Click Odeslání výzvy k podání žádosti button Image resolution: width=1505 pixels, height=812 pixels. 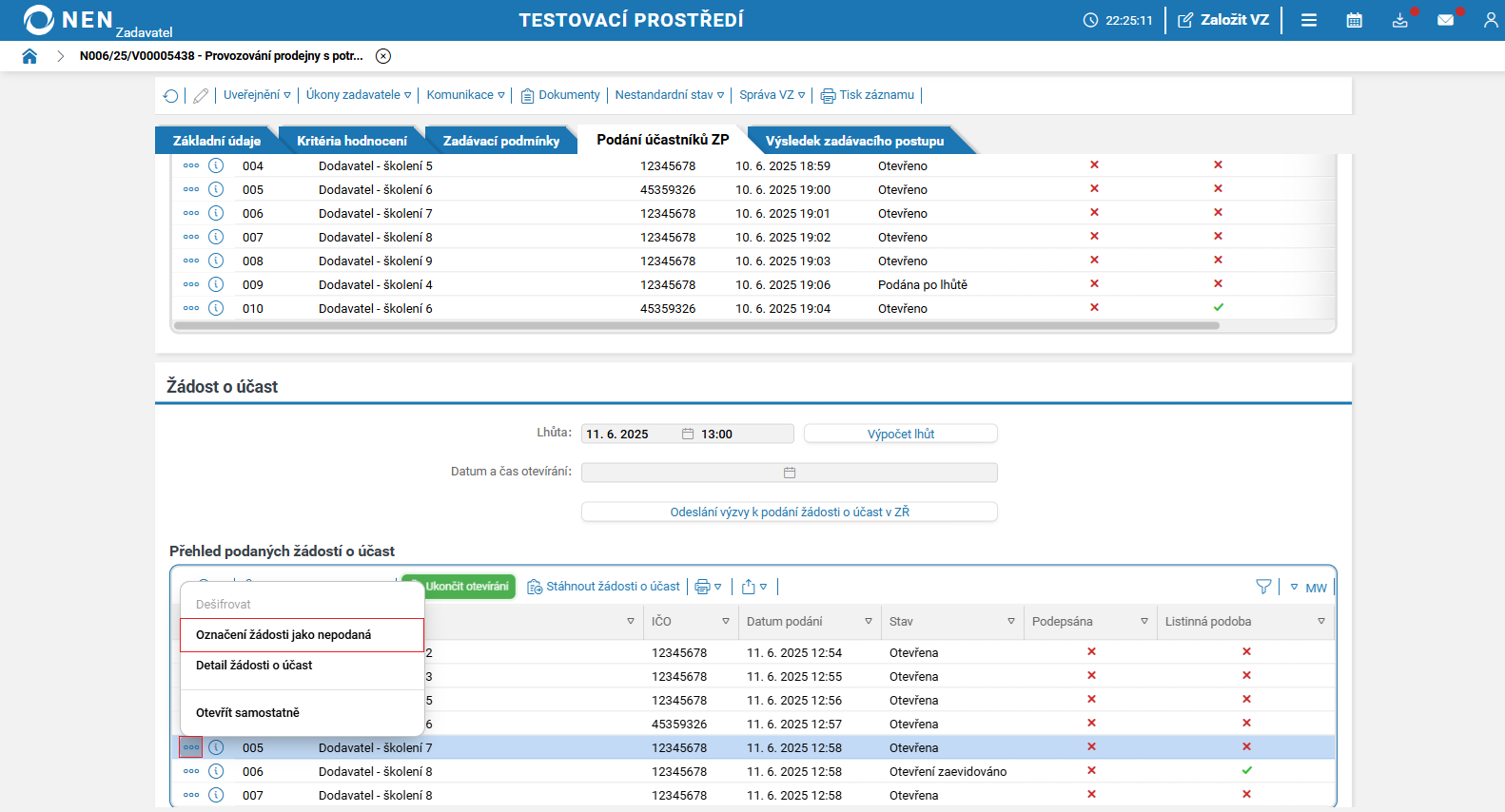(790, 512)
